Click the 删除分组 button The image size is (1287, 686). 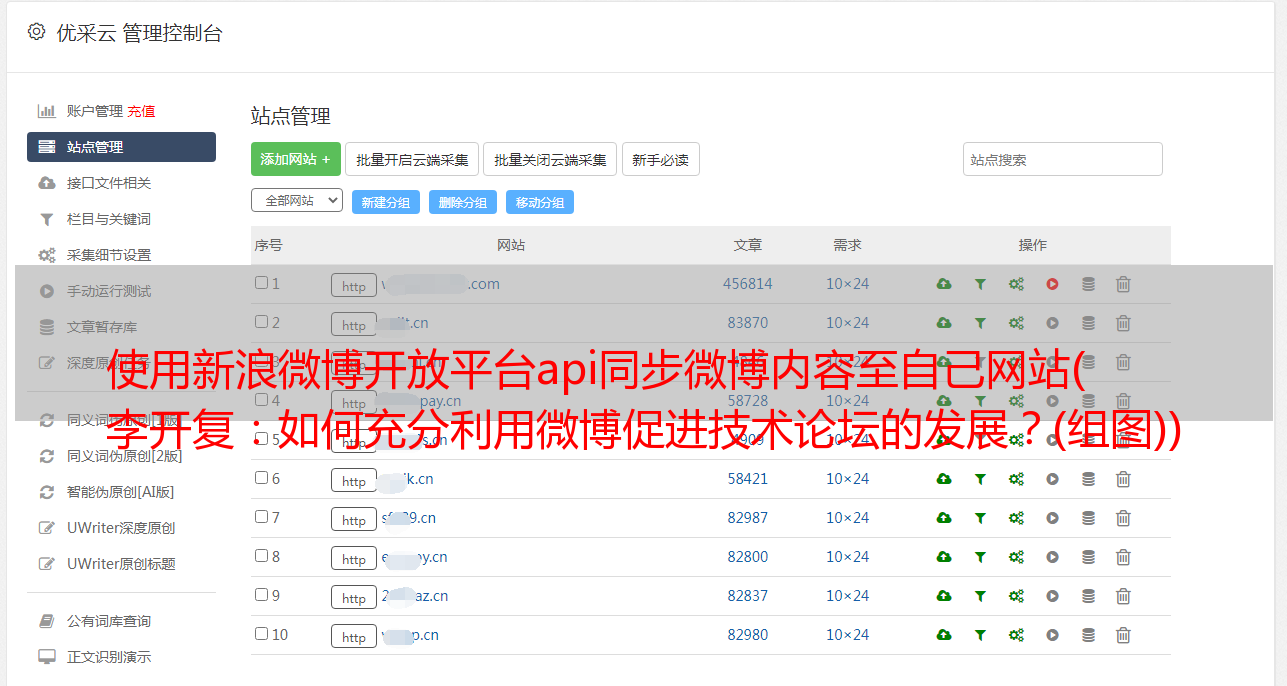tap(463, 202)
